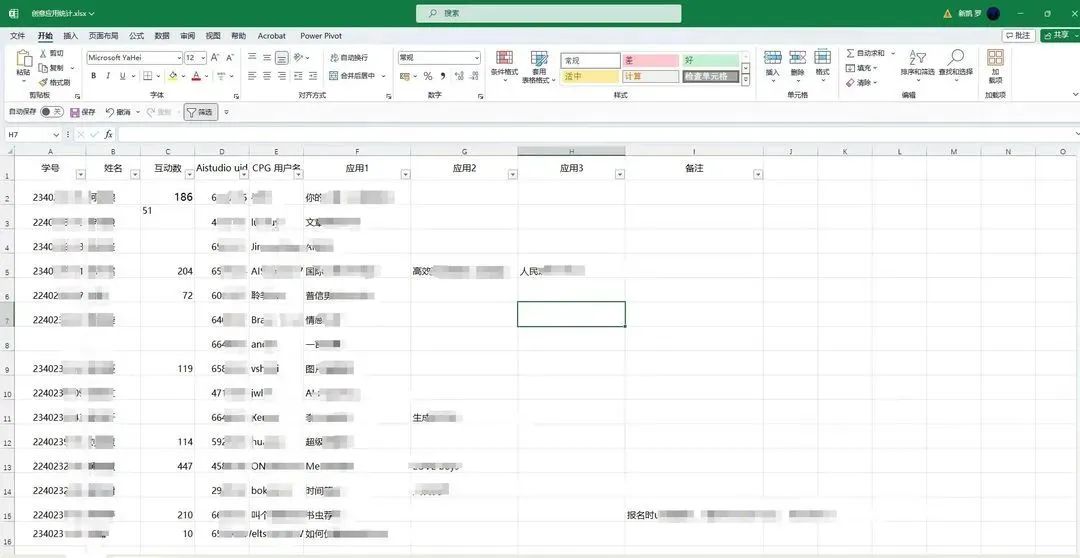Click the insert function fx icon

(x=108, y=134)
